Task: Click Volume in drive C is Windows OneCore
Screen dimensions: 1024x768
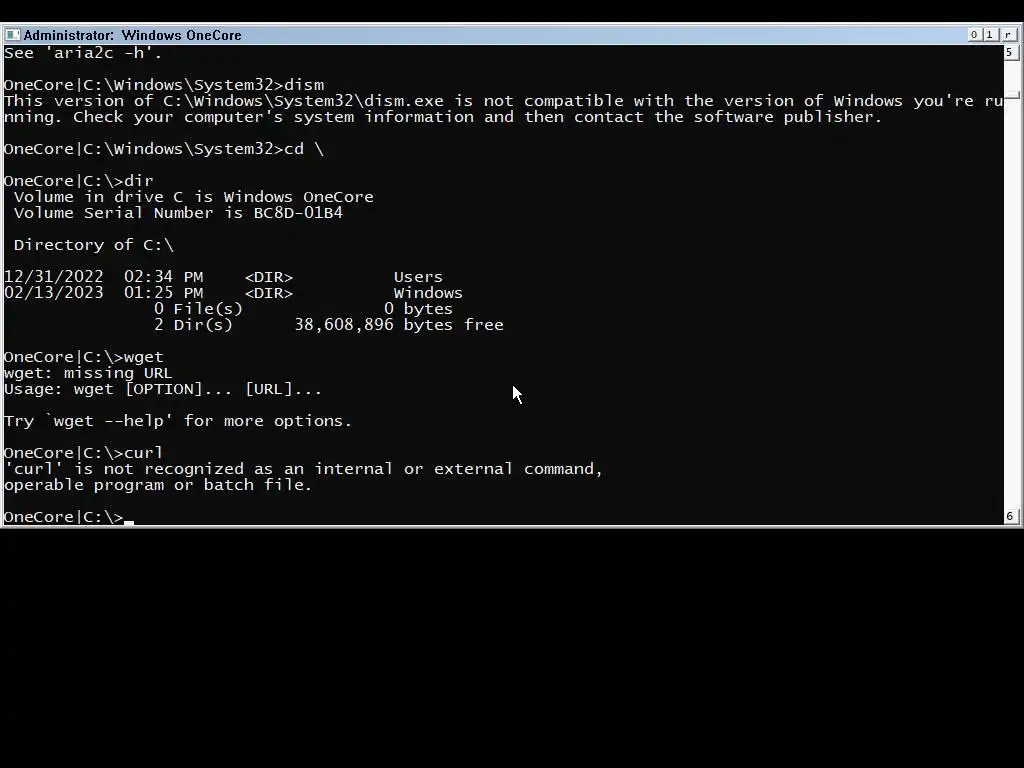Action: coord(193,197)
